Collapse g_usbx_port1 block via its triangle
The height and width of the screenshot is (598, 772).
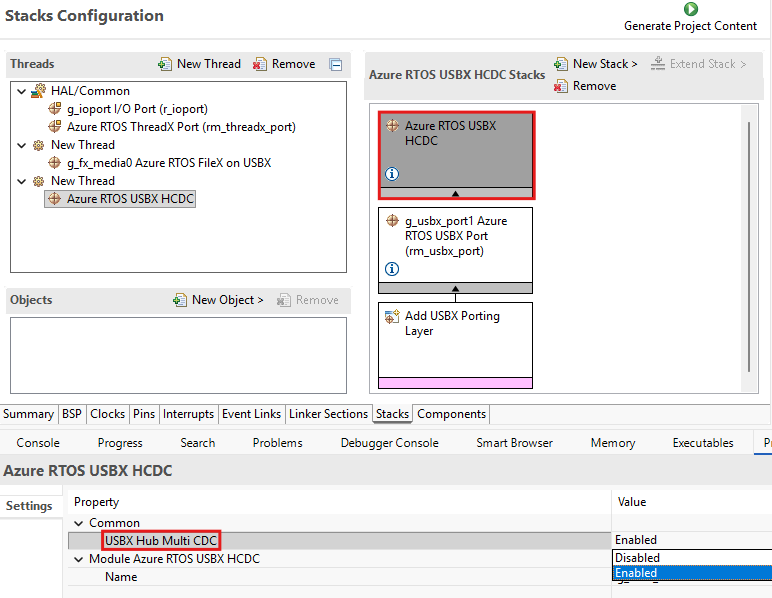pos(455,288)
